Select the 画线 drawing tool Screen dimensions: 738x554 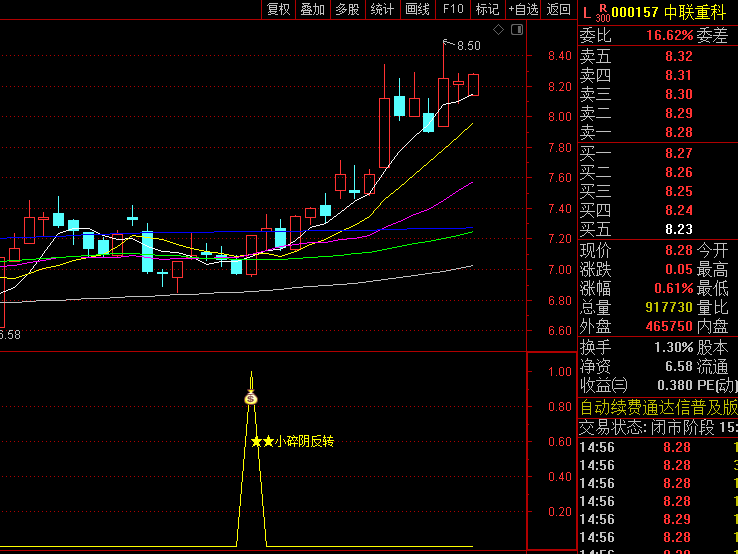(417, 9)
